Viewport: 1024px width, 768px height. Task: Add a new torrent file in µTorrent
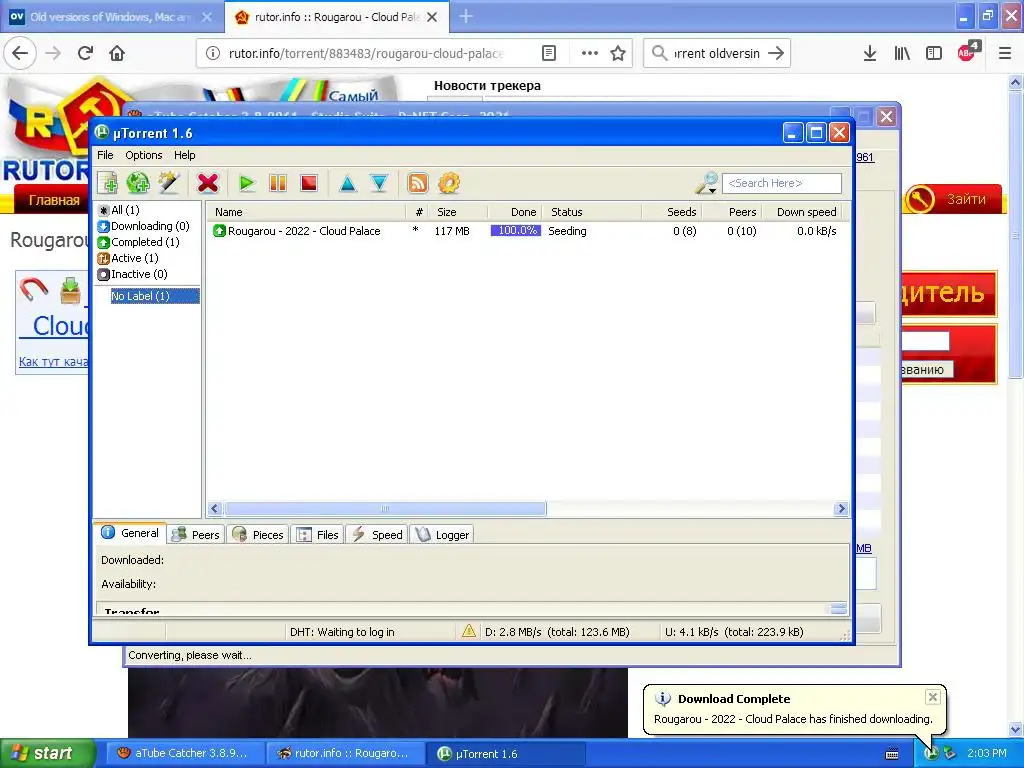point(107,184)
